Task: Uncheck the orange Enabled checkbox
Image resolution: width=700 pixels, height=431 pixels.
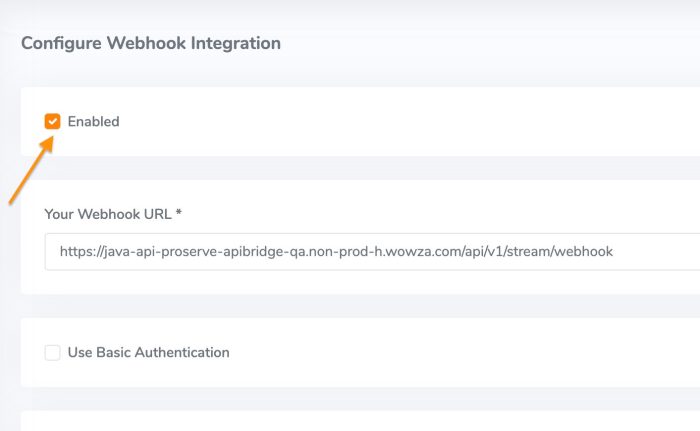Action: pos(52,122)
